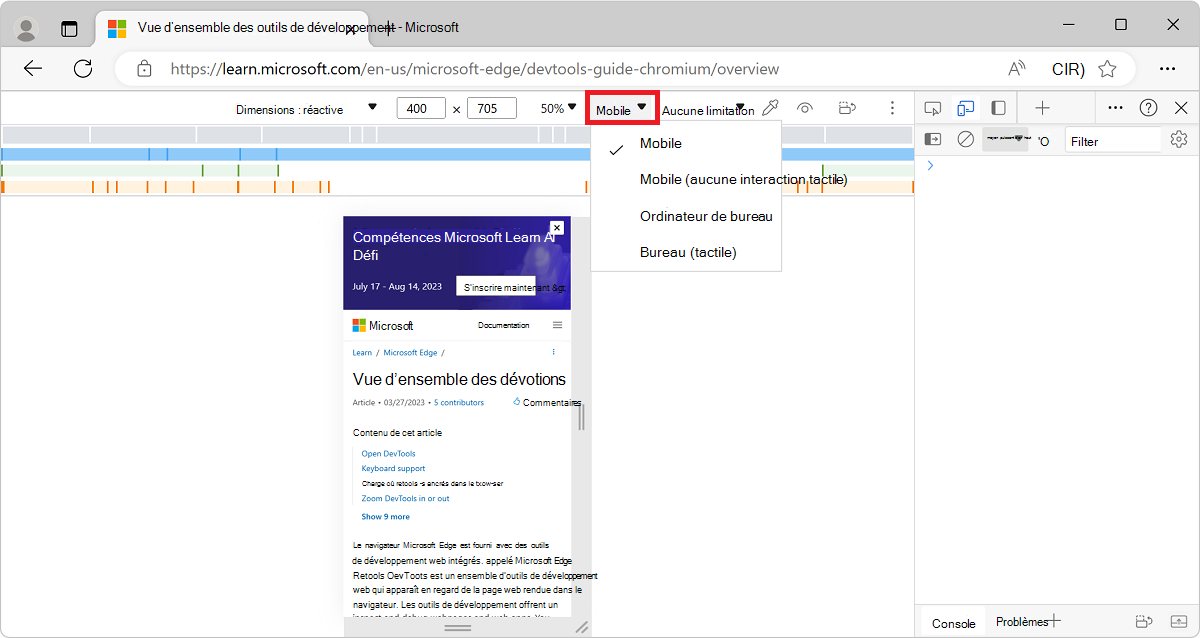Click the width field showing 400
Image resolution: width=1200 pixels, height=638 pixels.
[x=421, y=108]
